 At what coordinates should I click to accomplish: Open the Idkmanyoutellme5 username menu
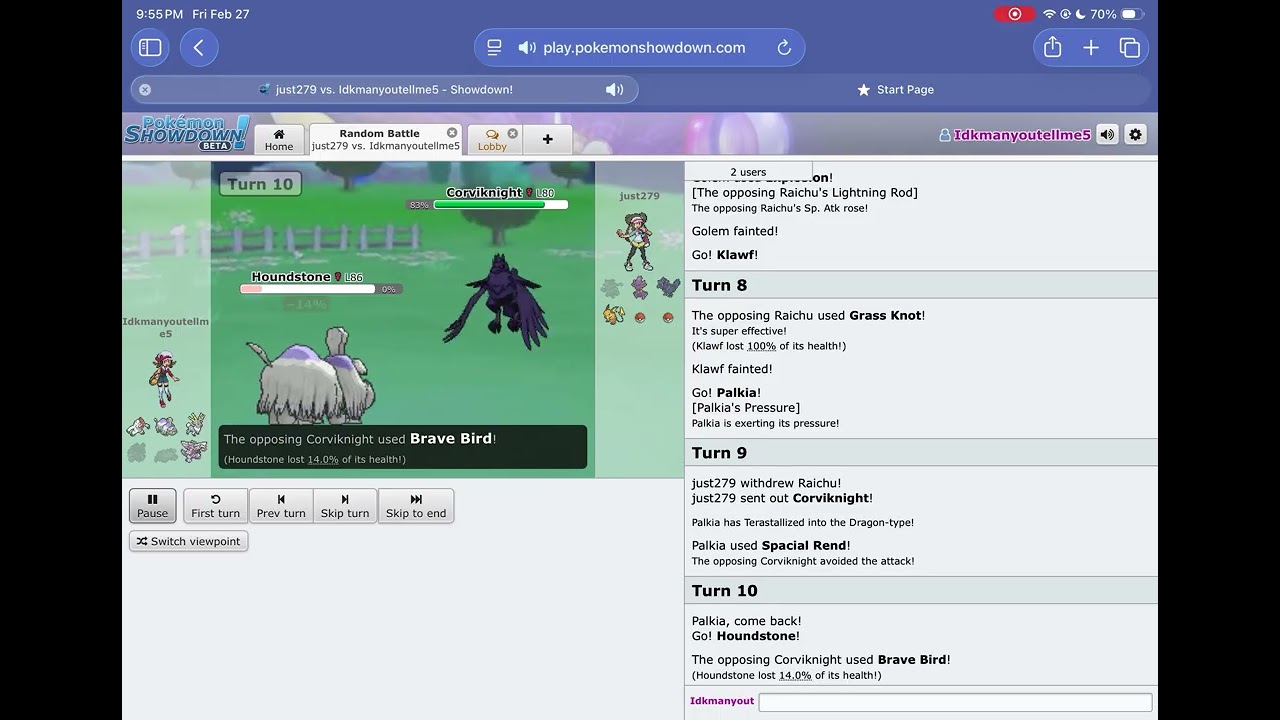click(x=1015, y=135)
